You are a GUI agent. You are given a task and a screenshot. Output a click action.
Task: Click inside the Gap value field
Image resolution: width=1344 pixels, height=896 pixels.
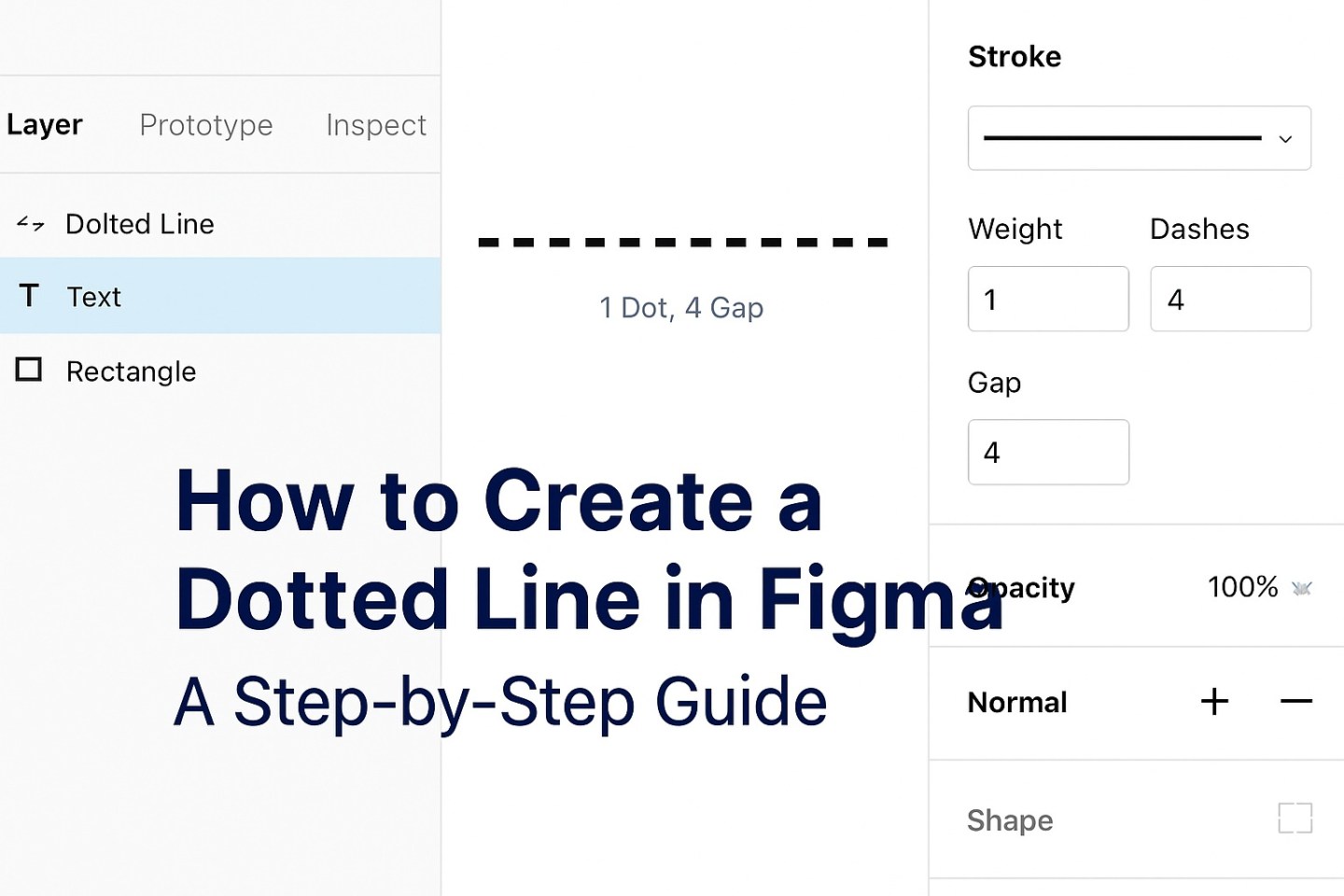(x=1048, y=452)
